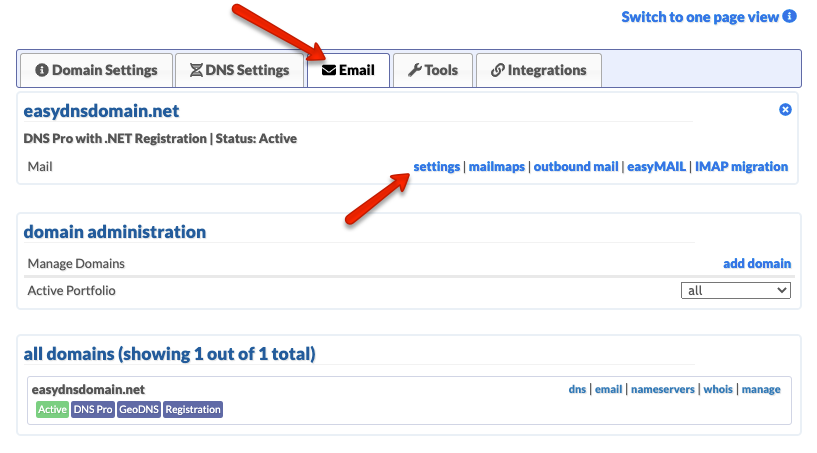Click the DNS Pro badge

93,410
